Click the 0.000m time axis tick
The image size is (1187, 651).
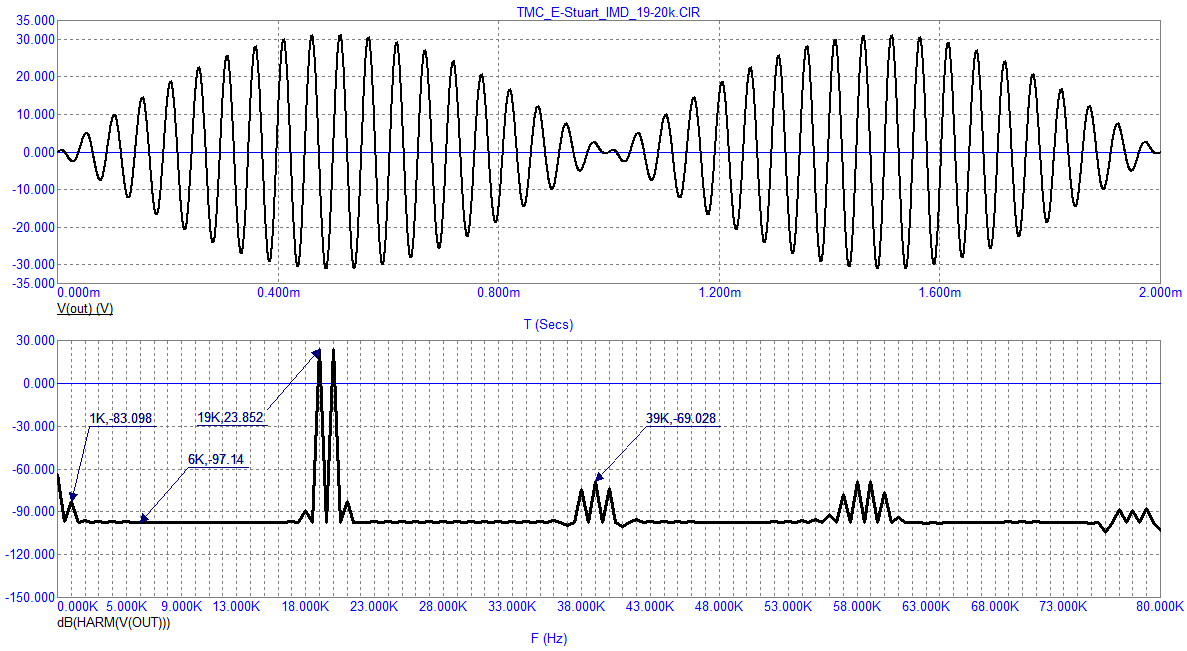(x=79, y=292)
